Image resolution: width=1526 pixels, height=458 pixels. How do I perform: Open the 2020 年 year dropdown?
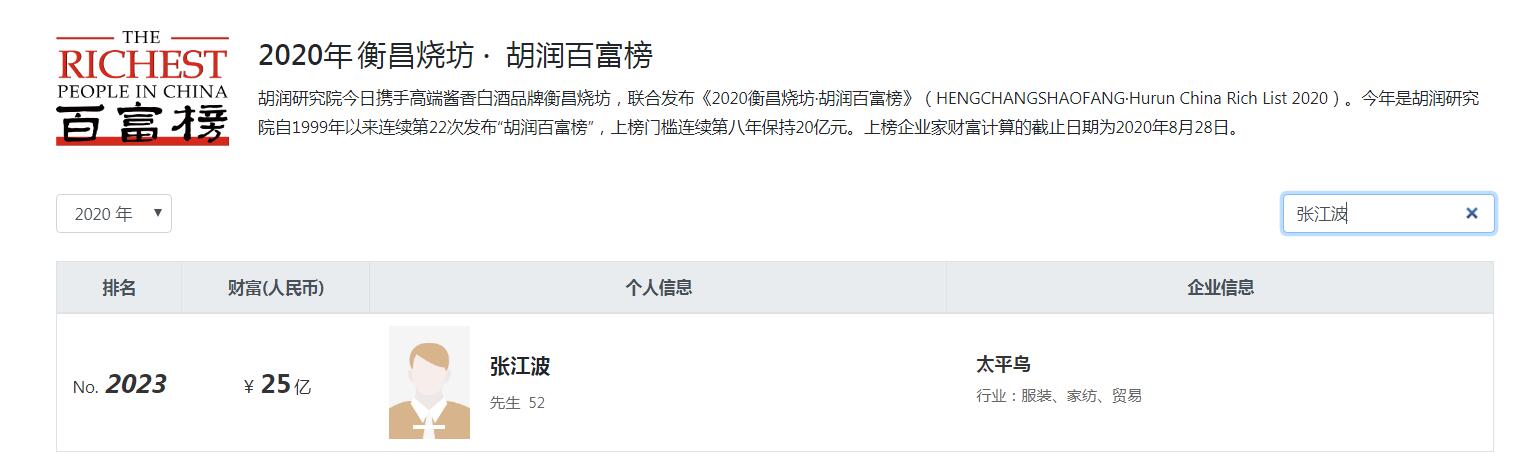[114, 214]
